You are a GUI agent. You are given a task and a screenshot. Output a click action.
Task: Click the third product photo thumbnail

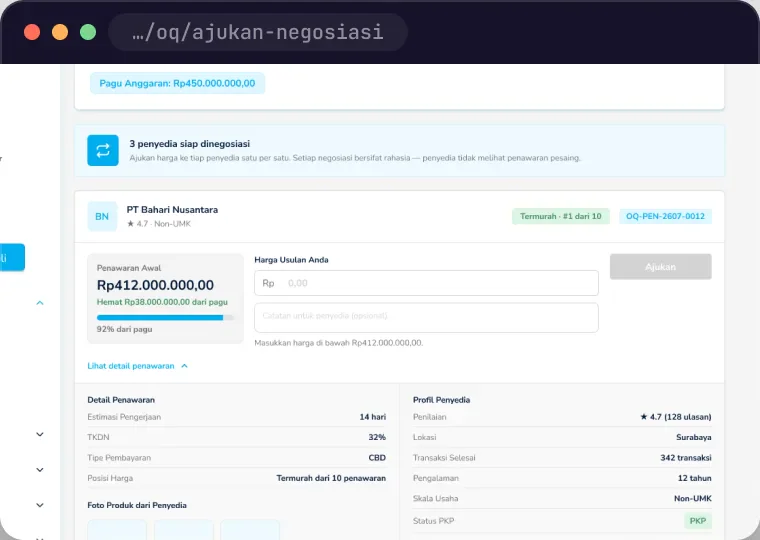coord(250,529)
